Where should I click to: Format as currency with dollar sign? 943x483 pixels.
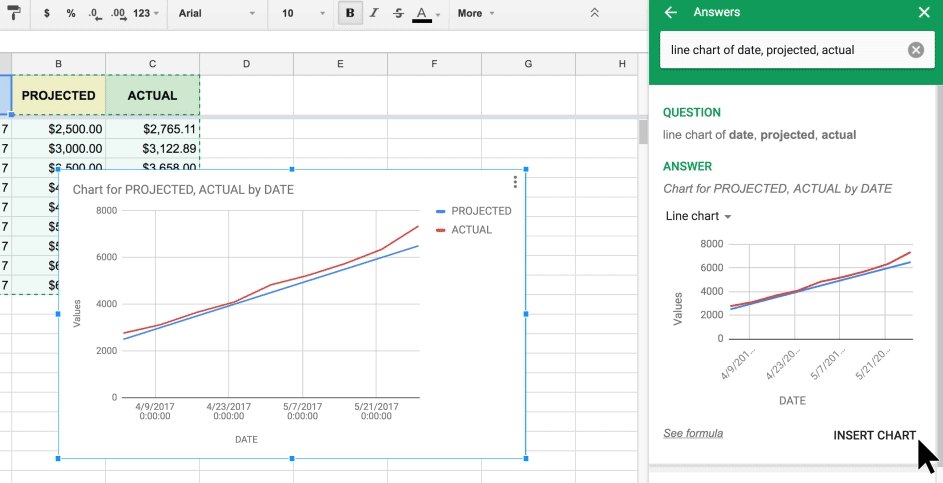[x=48, y=13]
